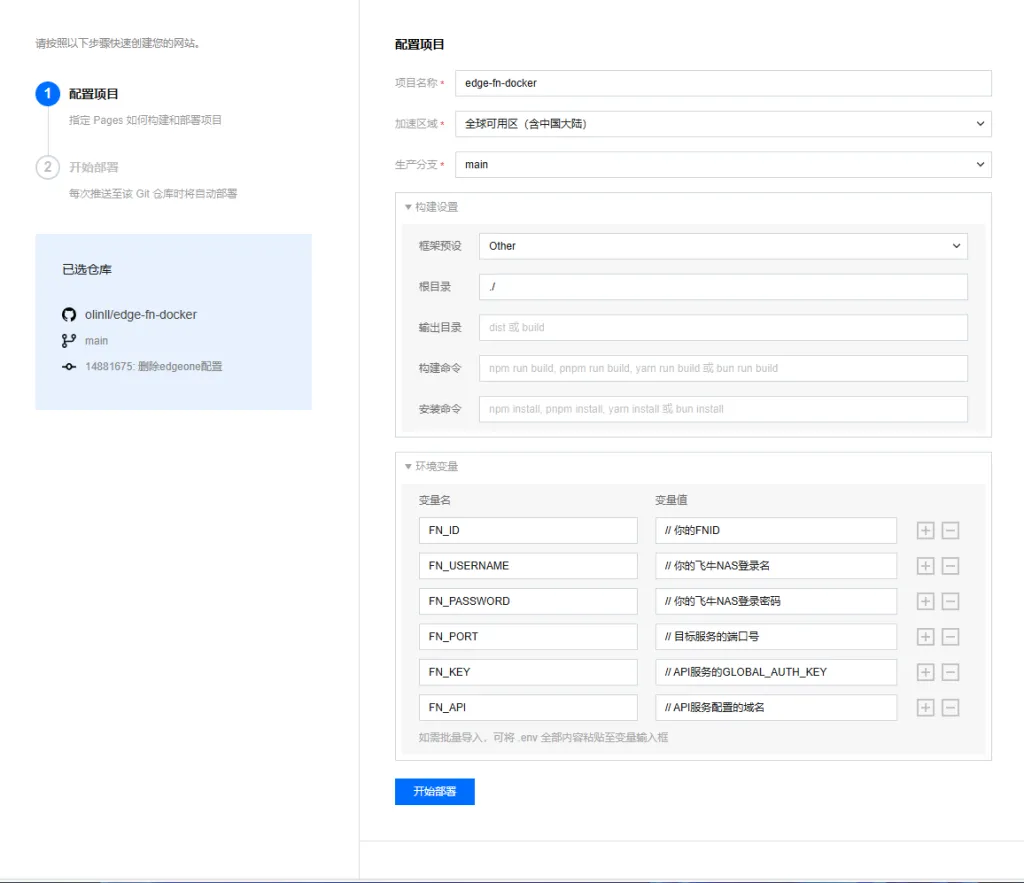Open the 生产分支 main dropdown
The image size is (1024, 883).
point(722,164)
